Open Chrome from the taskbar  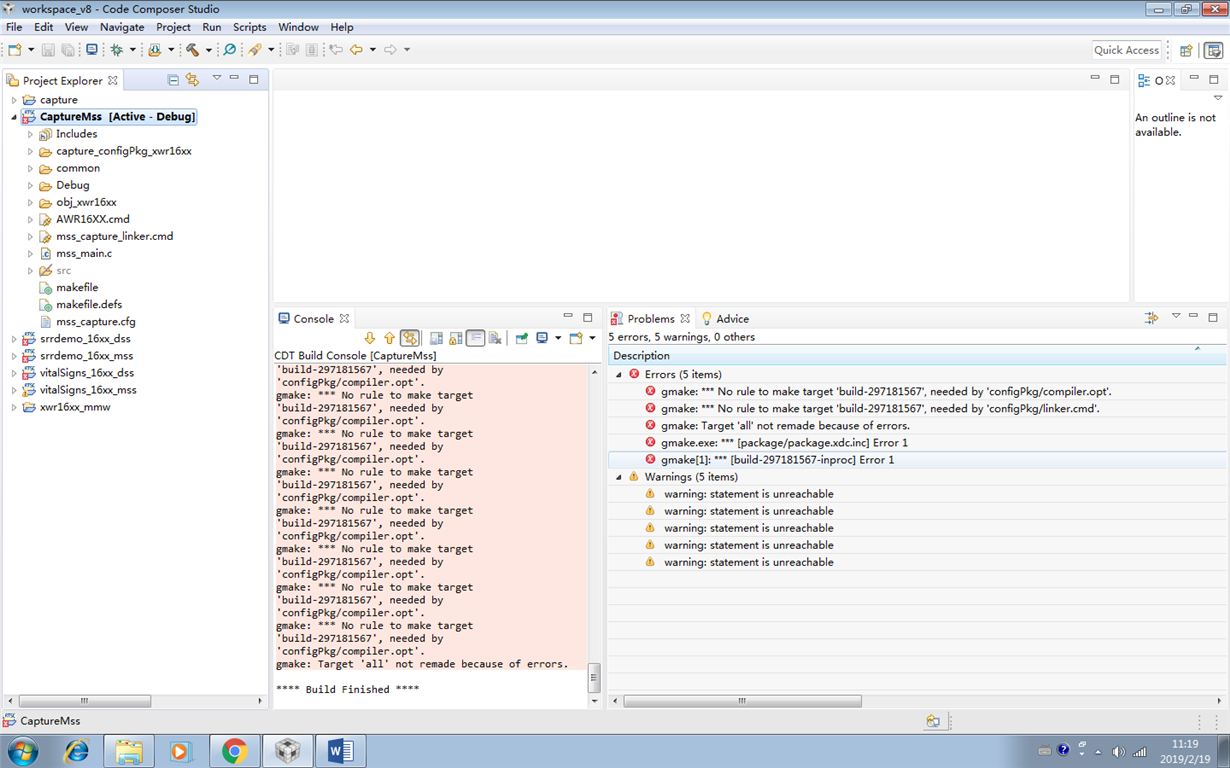[x=235, y=751]
